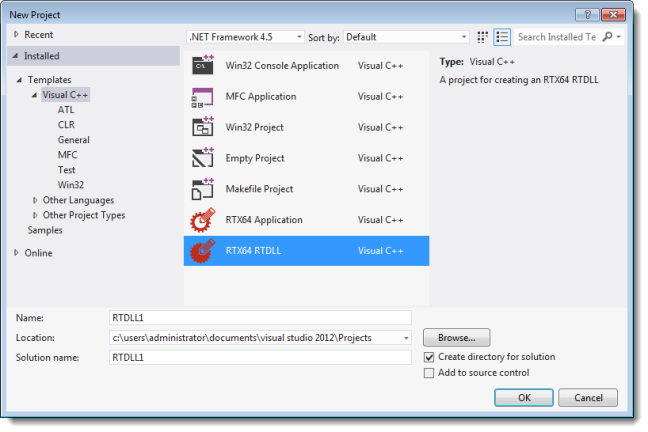
Task: Expand the Recent section
Action: tap(16, 34)
